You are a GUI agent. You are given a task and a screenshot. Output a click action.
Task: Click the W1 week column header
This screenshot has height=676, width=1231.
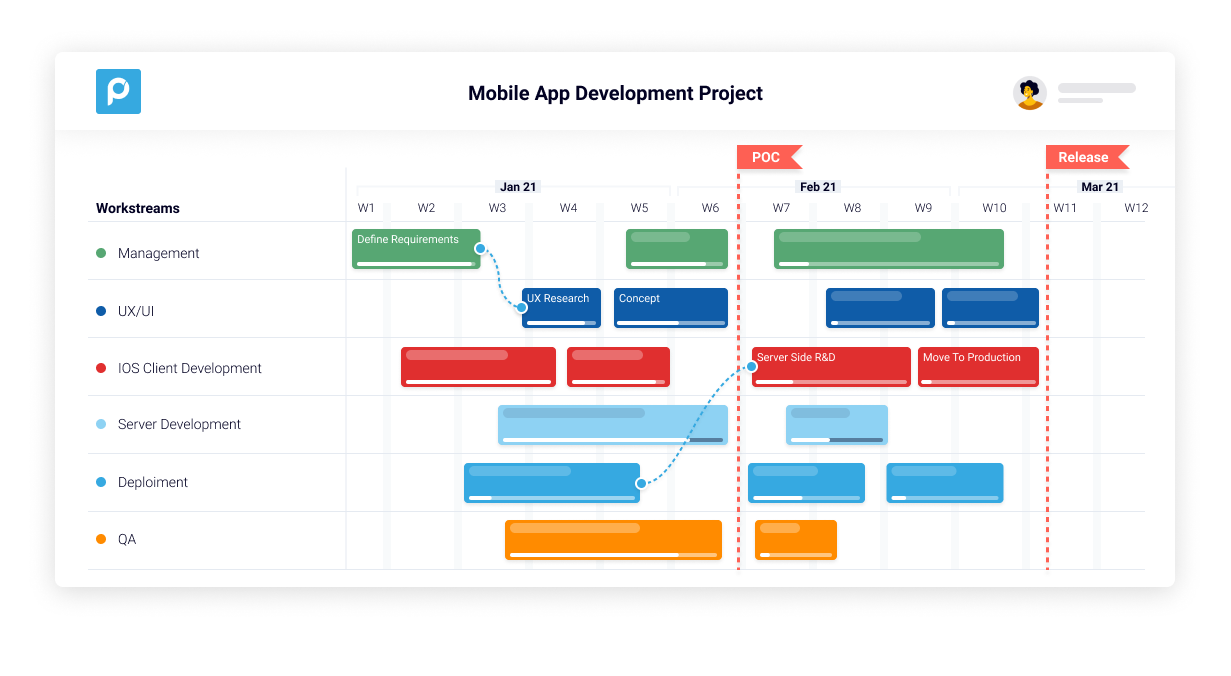coord(366,208)
